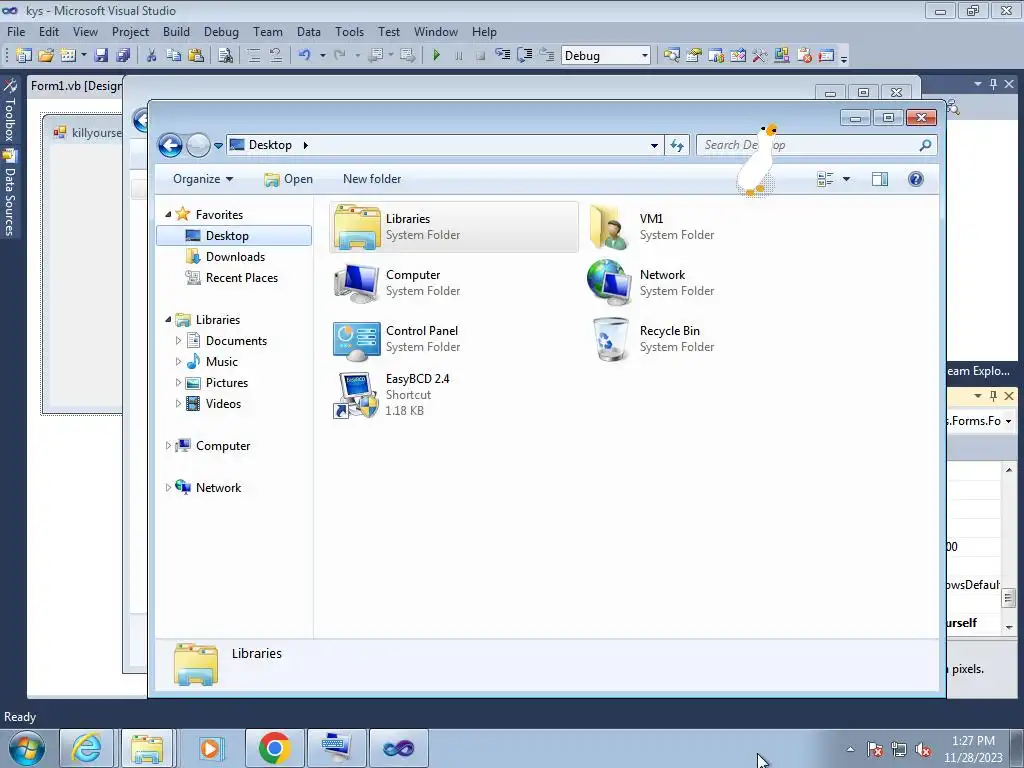Click Desktop in the address bar

tap(270, 145)
